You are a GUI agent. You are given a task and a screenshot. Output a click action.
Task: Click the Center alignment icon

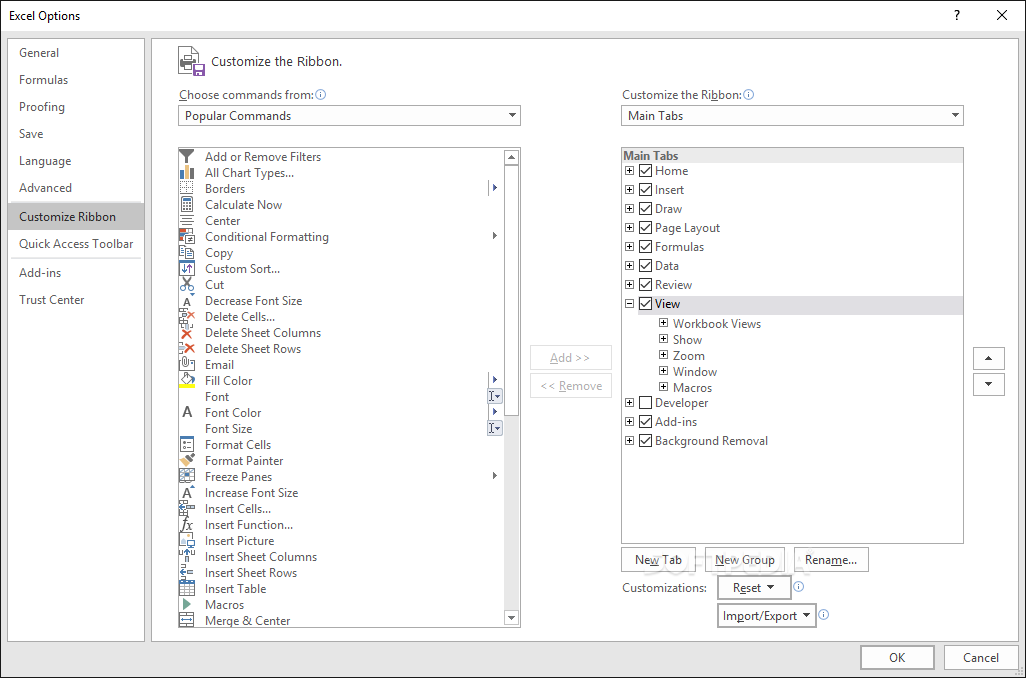coord(186,221)
